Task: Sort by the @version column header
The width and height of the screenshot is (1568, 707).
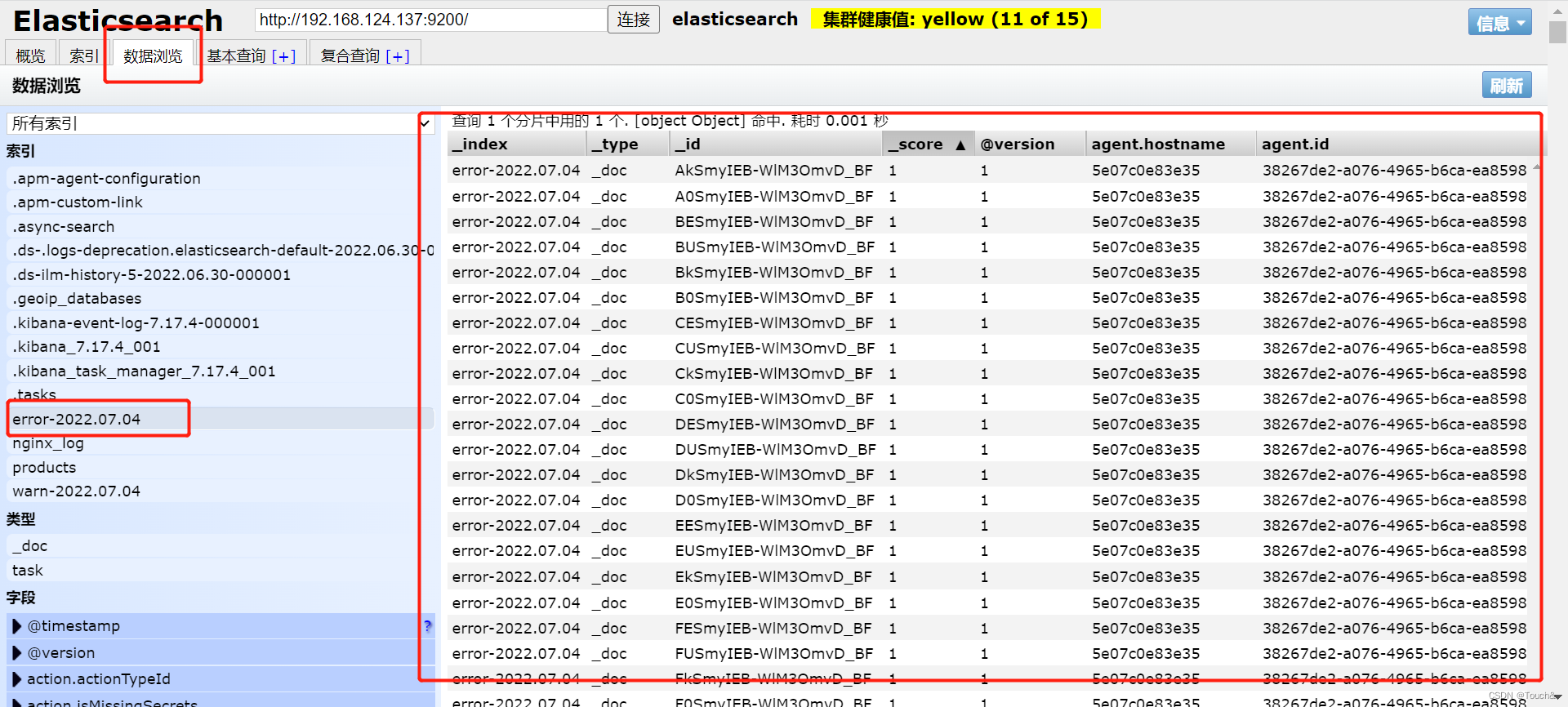Action: click(1030, 144)
